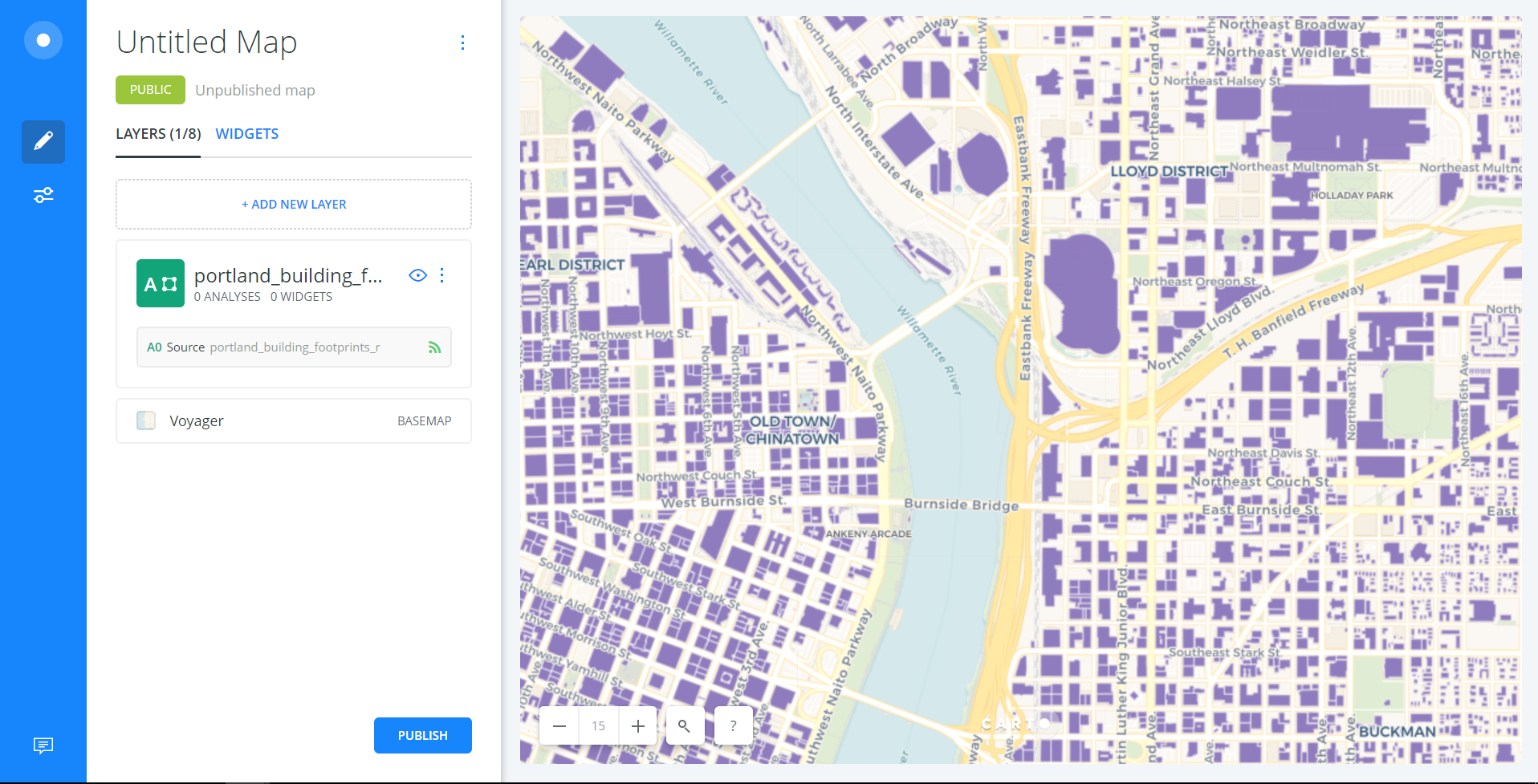
Task: Hide the portland_building layer with eye icon
Action: [417, 275]
